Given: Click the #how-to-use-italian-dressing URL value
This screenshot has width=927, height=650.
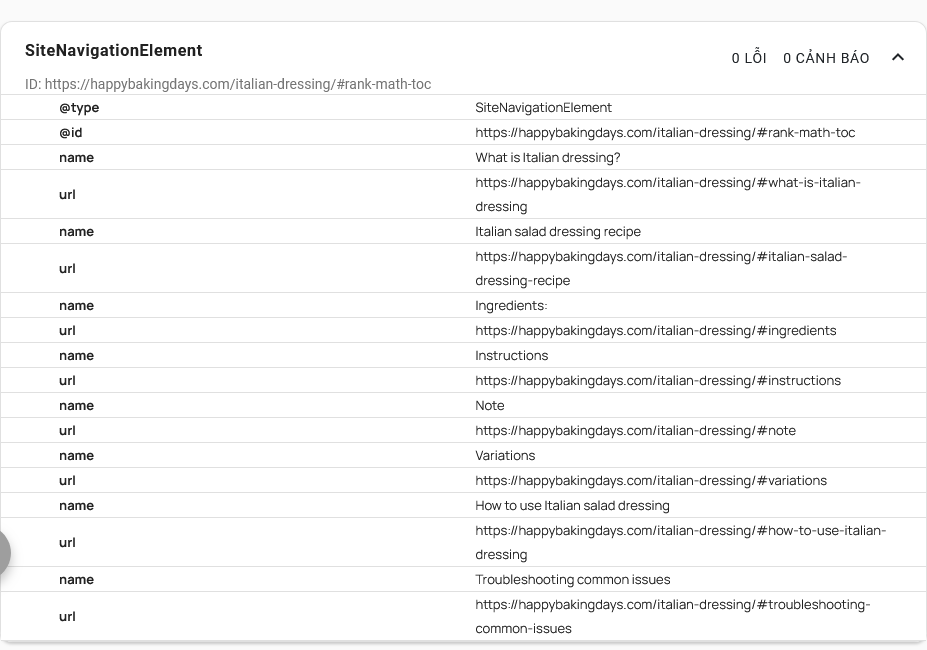Looking at the screenshot, I should (680, 542).
